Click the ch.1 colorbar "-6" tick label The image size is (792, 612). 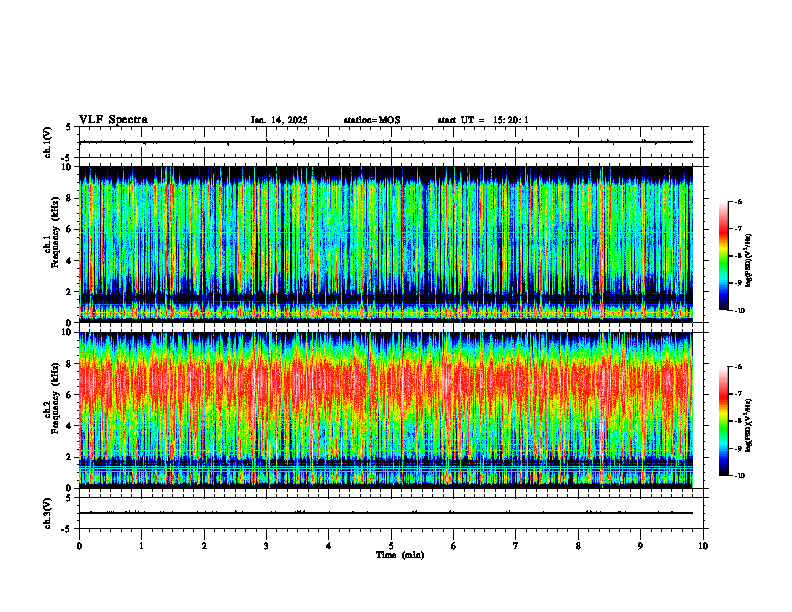[738, 201]
